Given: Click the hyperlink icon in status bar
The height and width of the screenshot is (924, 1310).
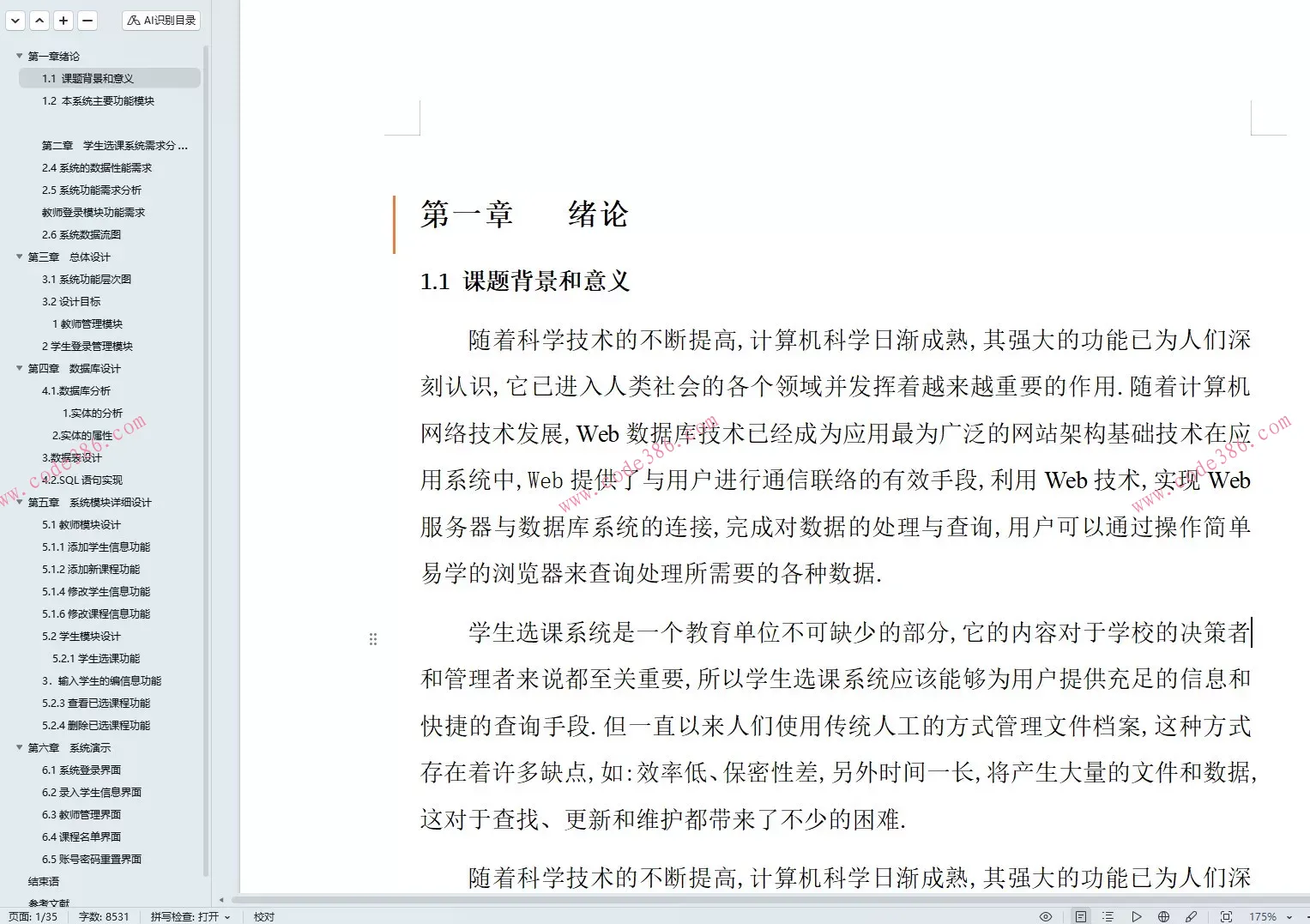Looking at the screenshot, I should [1192, 915].
